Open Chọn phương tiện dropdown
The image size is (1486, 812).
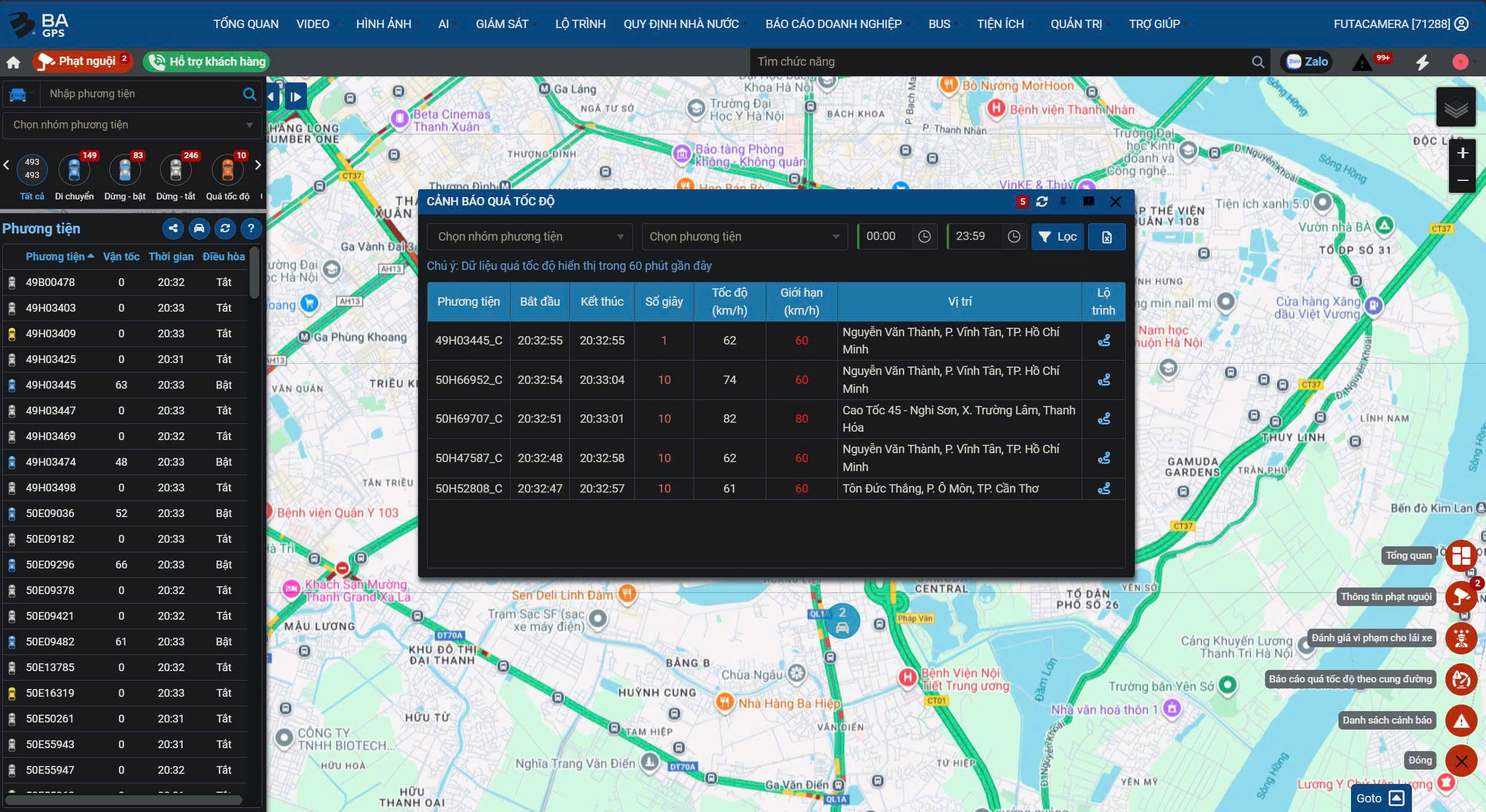(744, 236)
